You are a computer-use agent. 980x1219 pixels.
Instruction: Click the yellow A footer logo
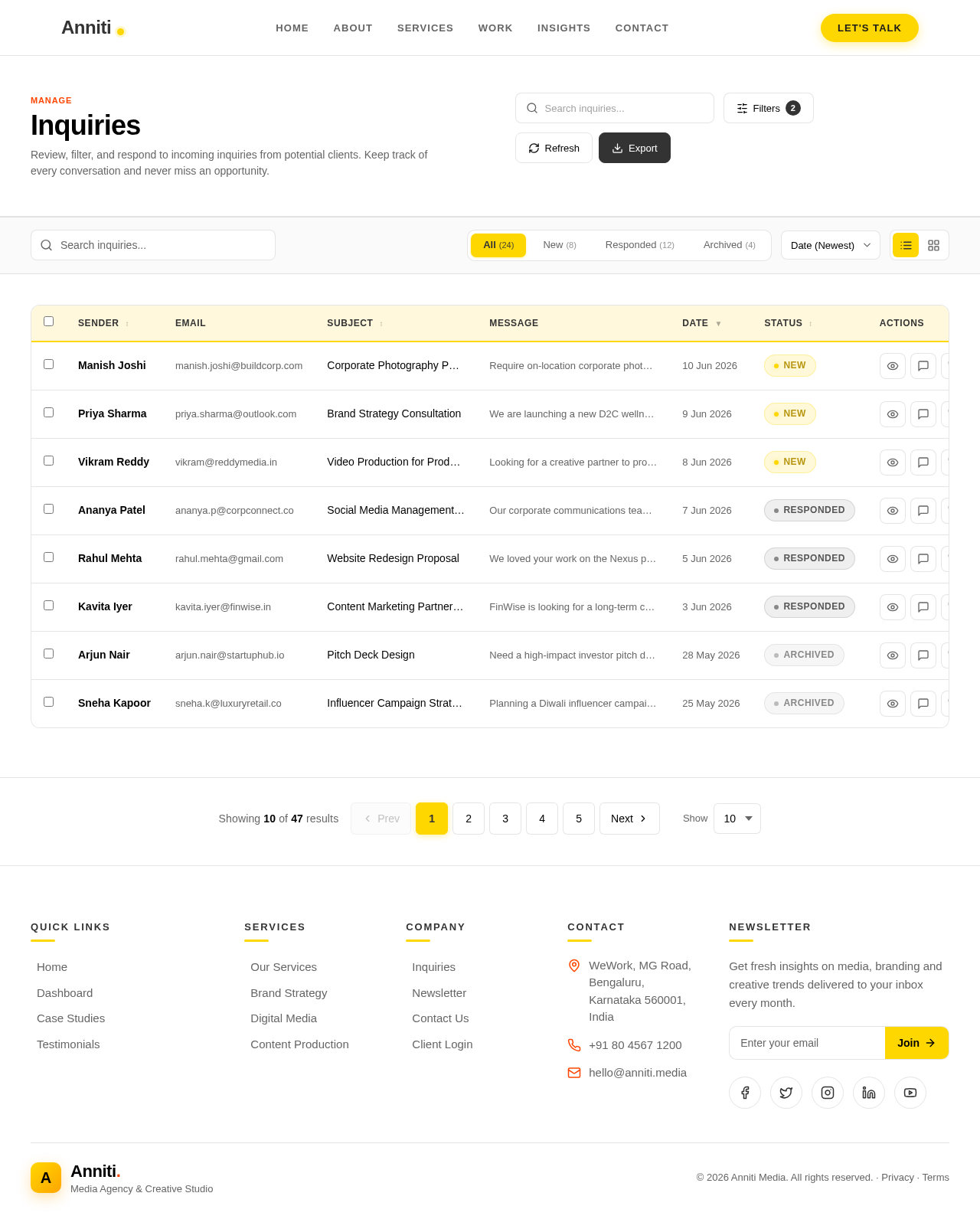(46, 1178)
